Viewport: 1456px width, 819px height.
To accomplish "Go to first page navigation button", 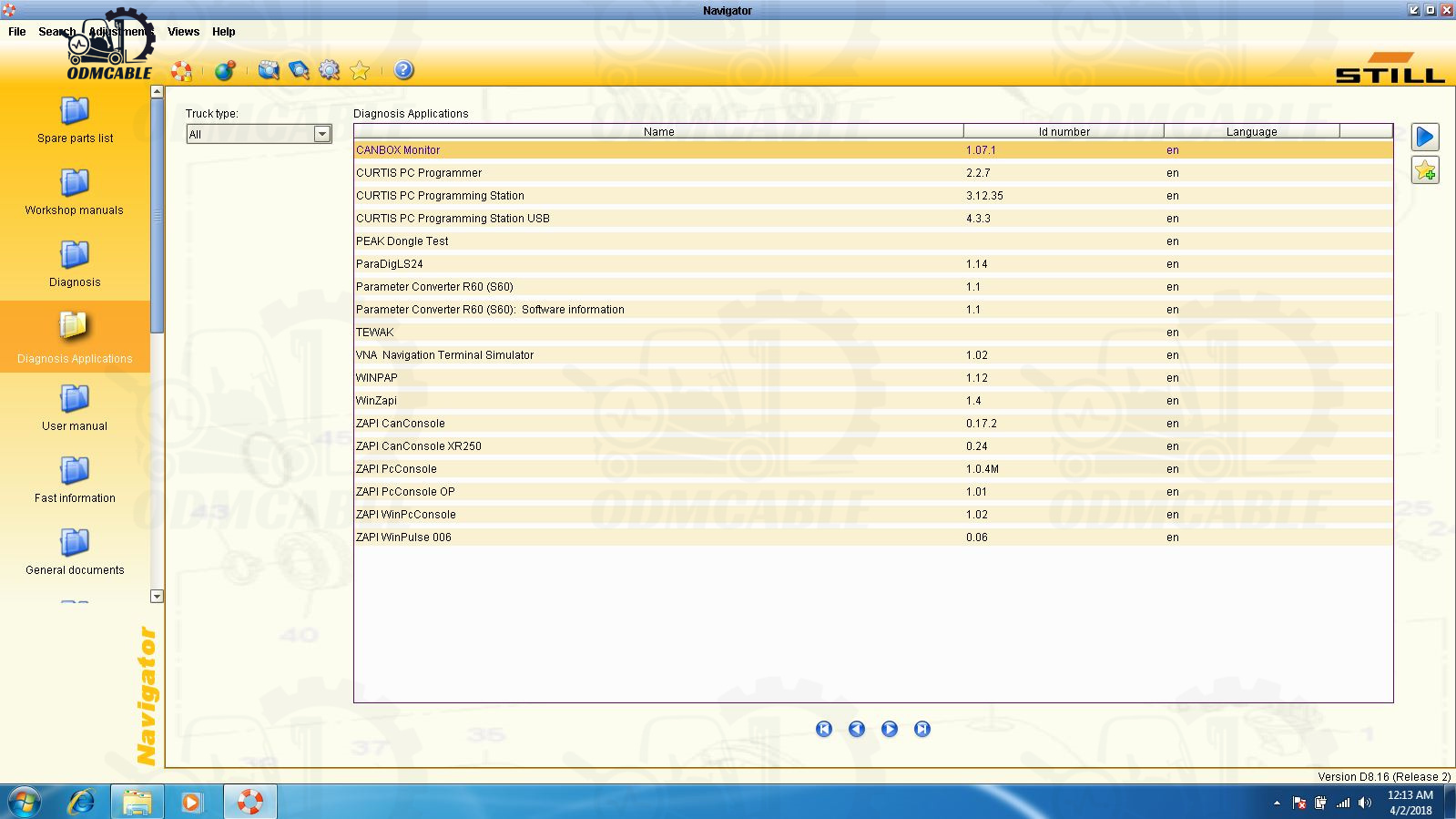I will 824,729.
